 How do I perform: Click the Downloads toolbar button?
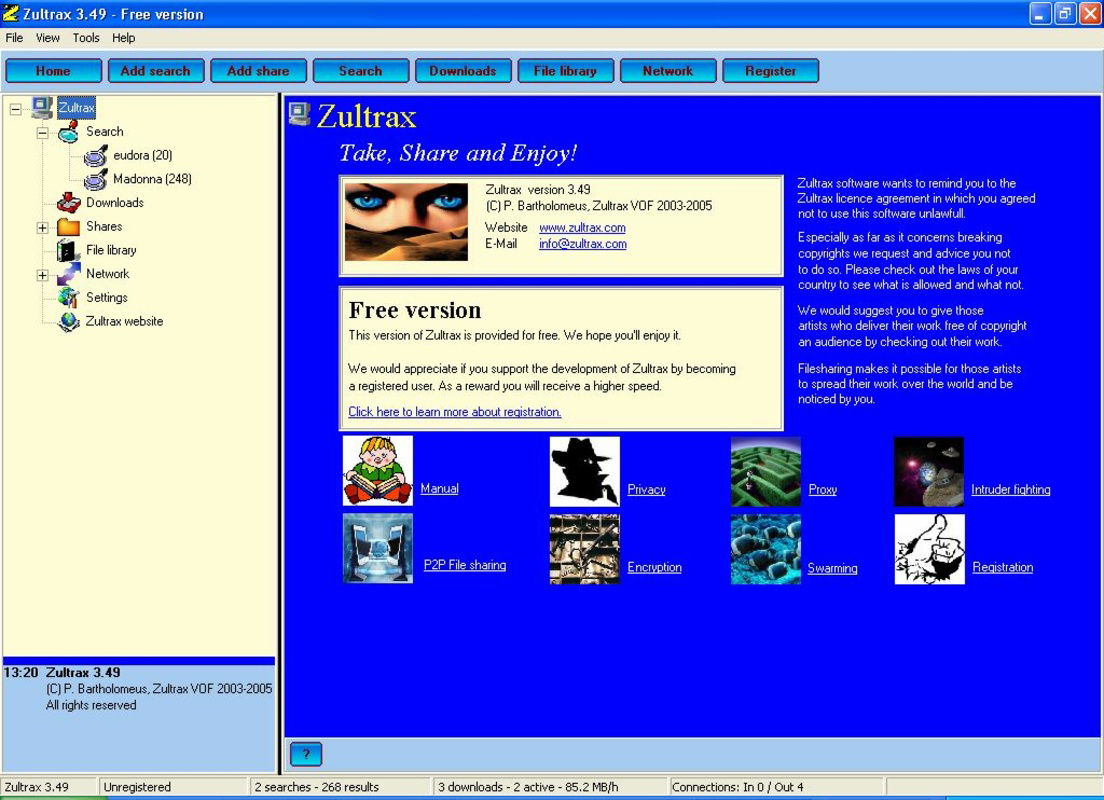[463, 70]
